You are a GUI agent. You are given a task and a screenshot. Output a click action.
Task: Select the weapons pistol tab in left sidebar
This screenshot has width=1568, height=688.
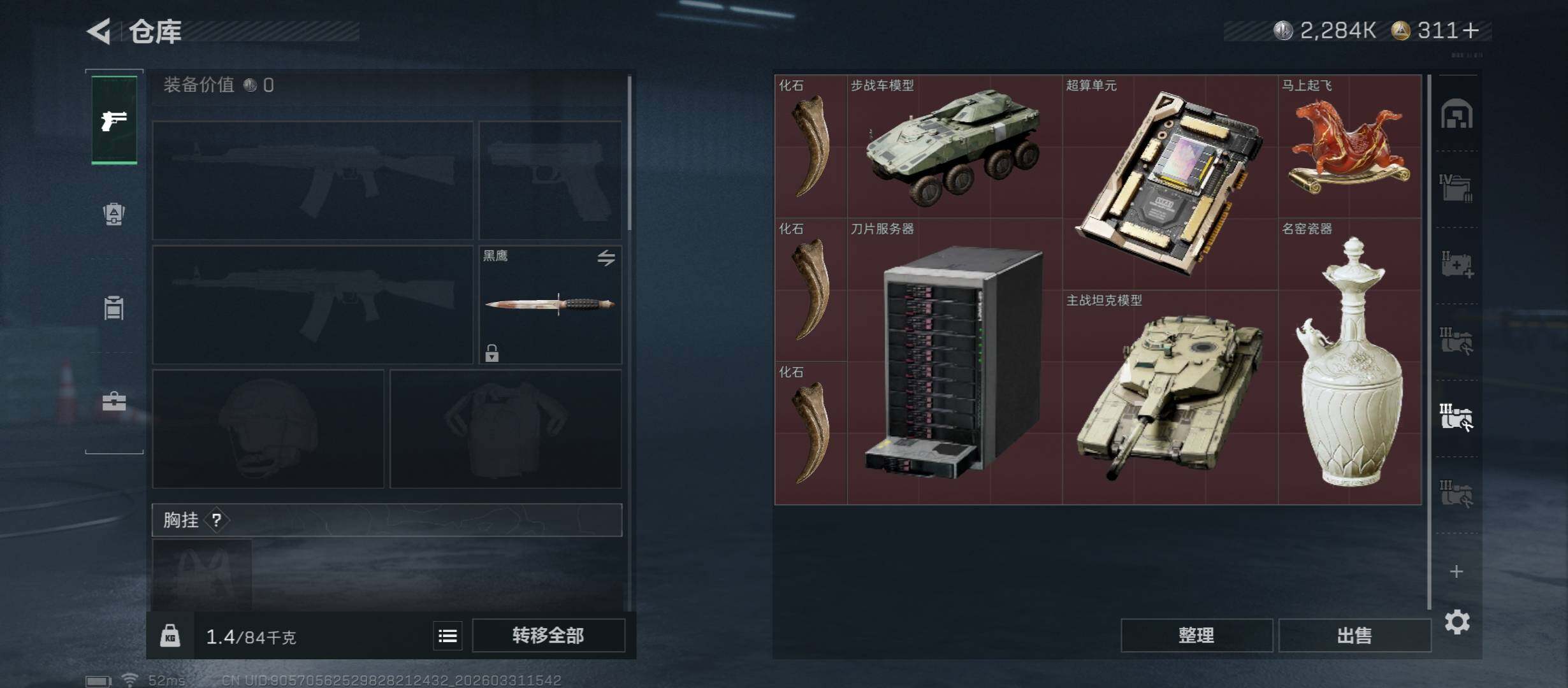114,120
